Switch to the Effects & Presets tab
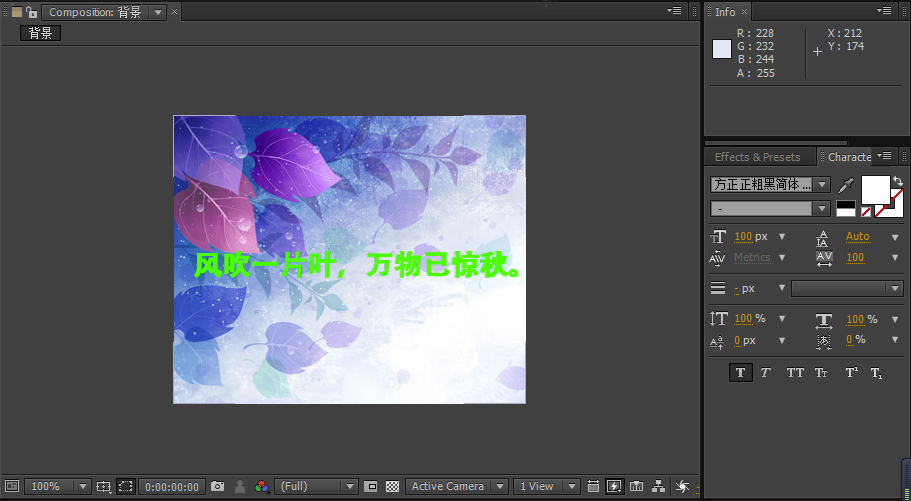This screenshot has height=501, width=911. pos(757,157)
